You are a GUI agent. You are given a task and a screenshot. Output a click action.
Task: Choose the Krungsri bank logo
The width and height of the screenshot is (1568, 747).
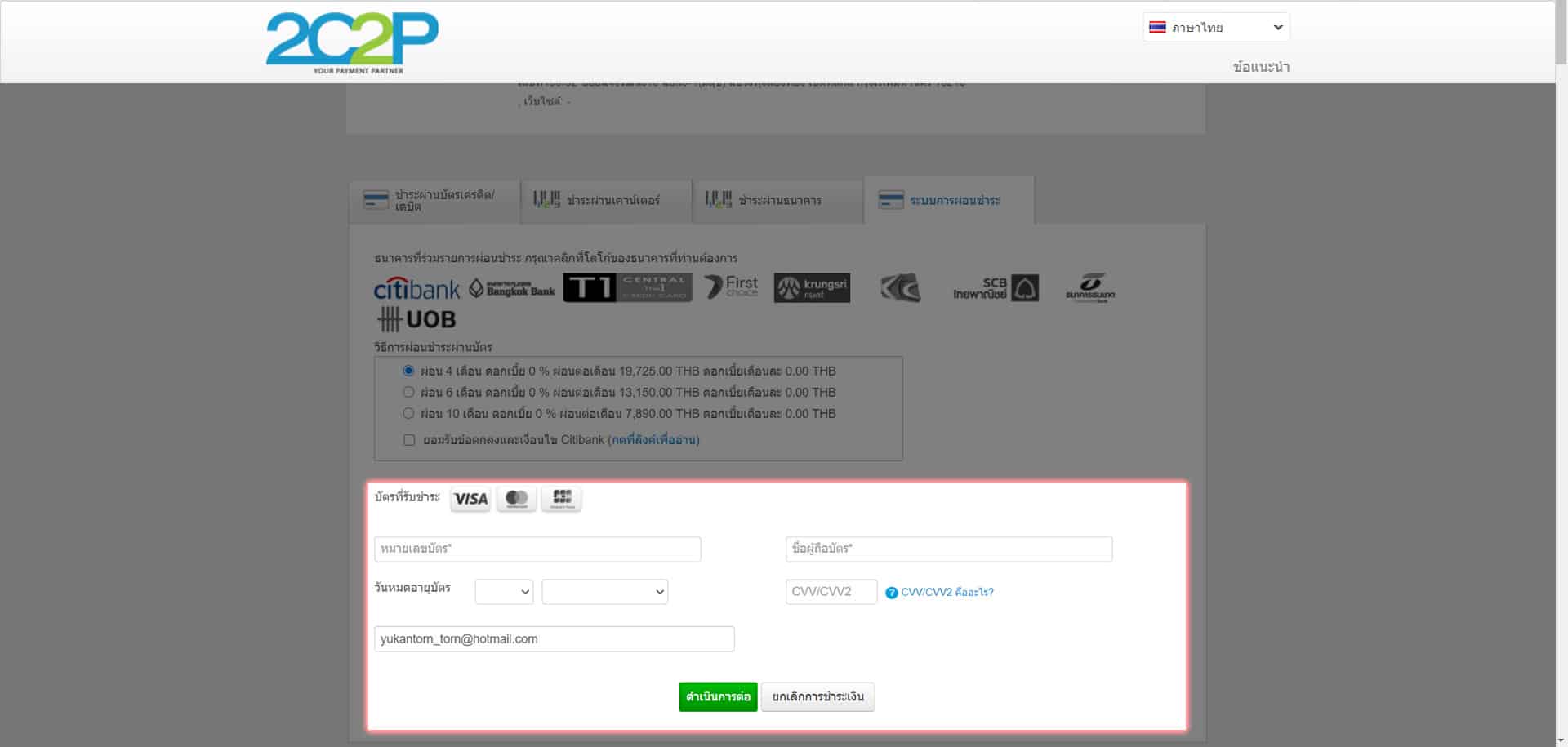(812, 287)
